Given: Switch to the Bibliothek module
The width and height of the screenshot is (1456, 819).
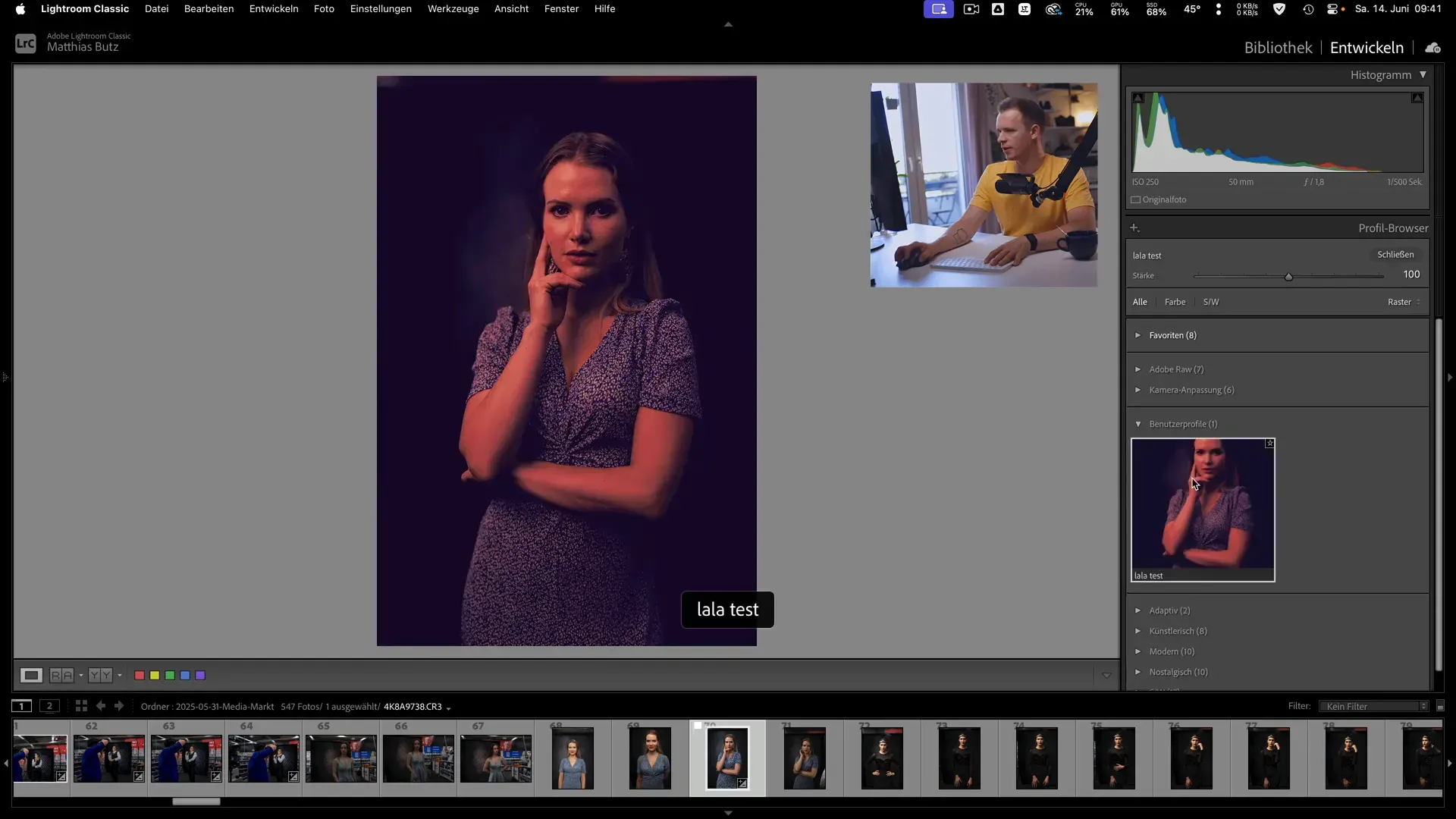Looking at the screenshot, I should (x=1278, y=47).
